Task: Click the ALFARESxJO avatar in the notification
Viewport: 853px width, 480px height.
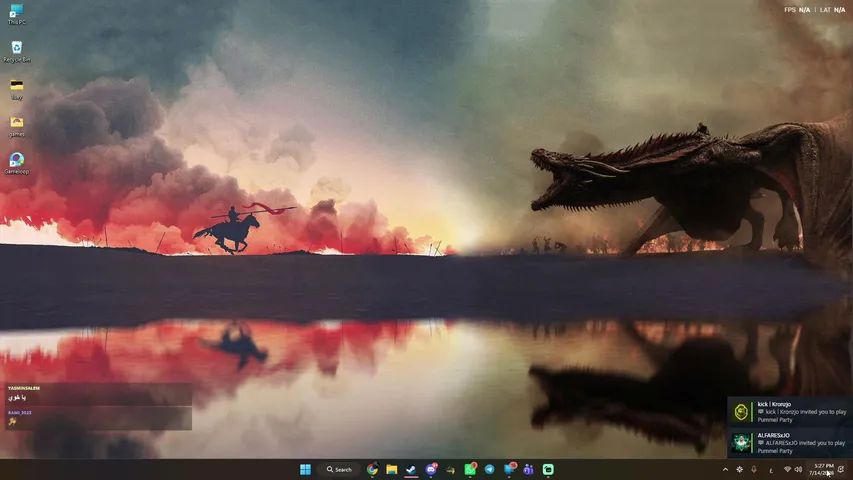Action: tap(741, 443)
